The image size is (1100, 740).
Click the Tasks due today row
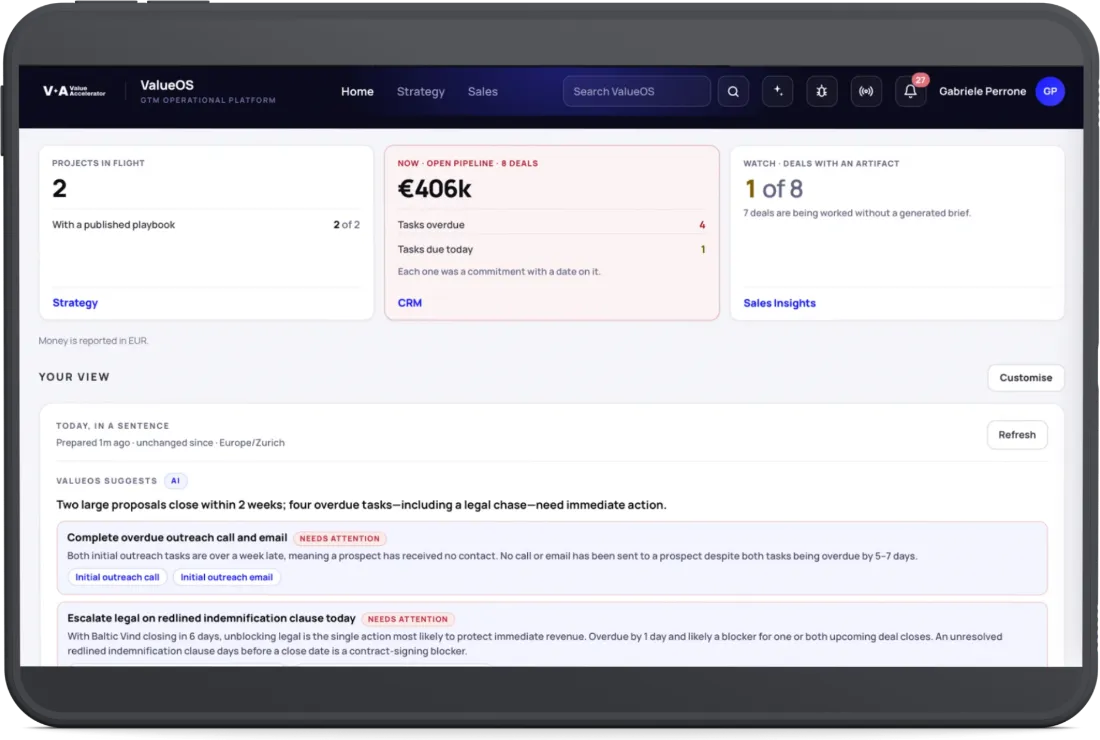pyautogui.click(x=551, y=249)
